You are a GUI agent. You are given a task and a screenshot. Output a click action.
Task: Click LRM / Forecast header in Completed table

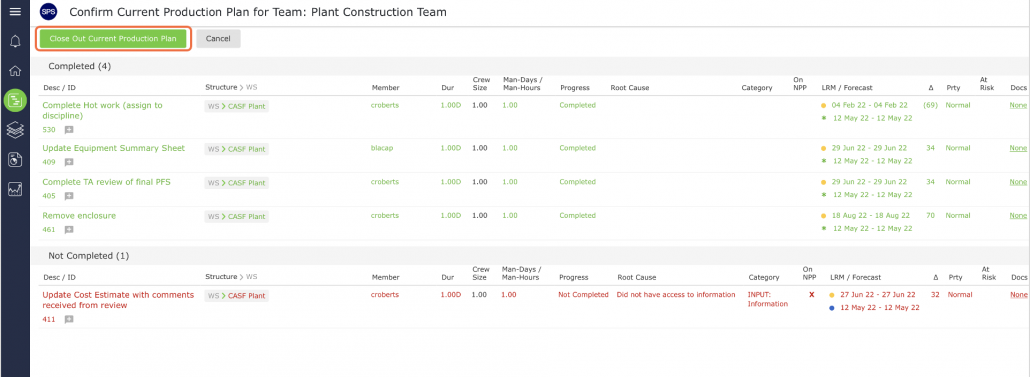847,87
